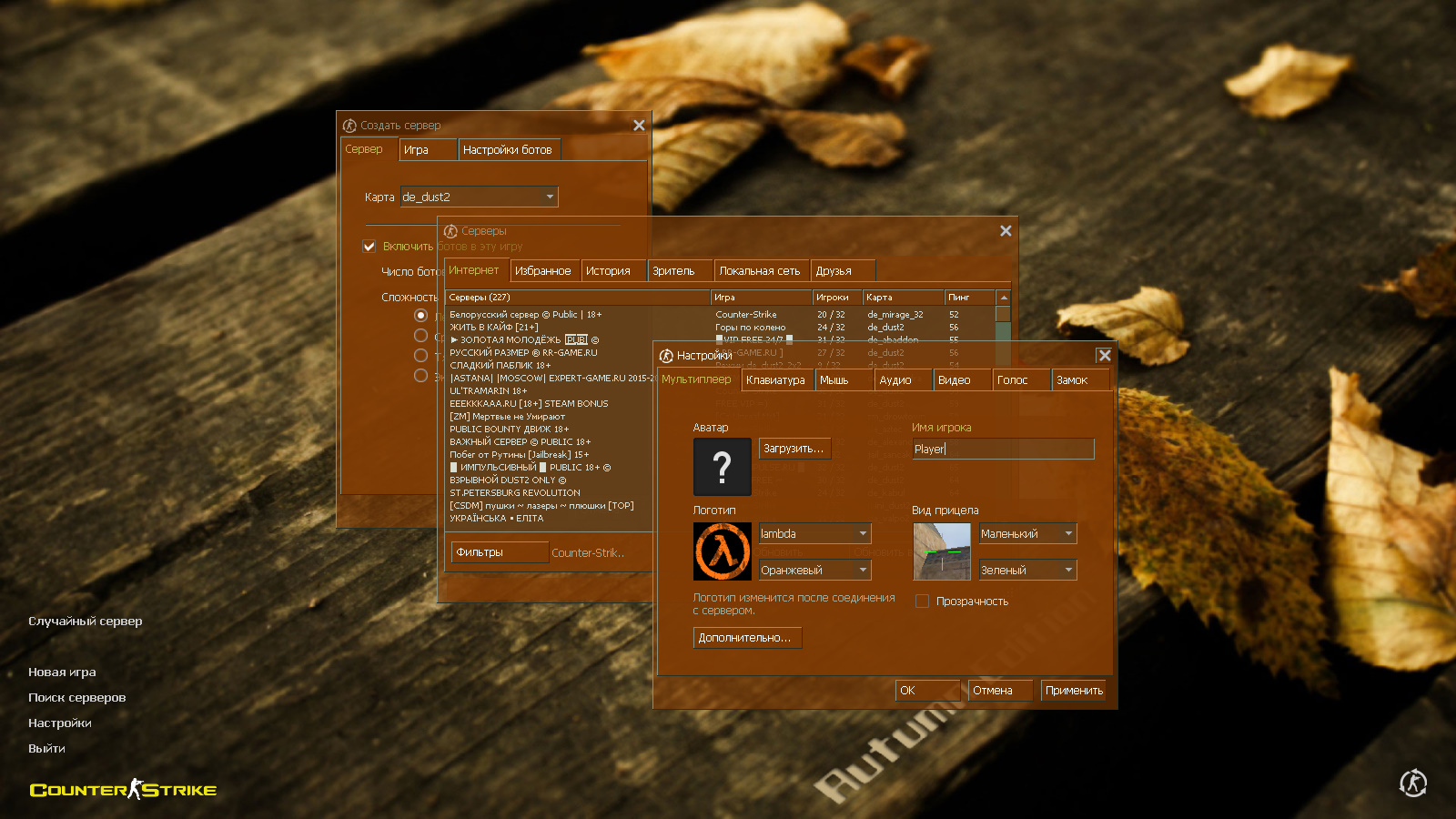This screenshot has width=1456, height=819.
Task: Close the Создать сервер dialog
Action: [x=639, y=126]
